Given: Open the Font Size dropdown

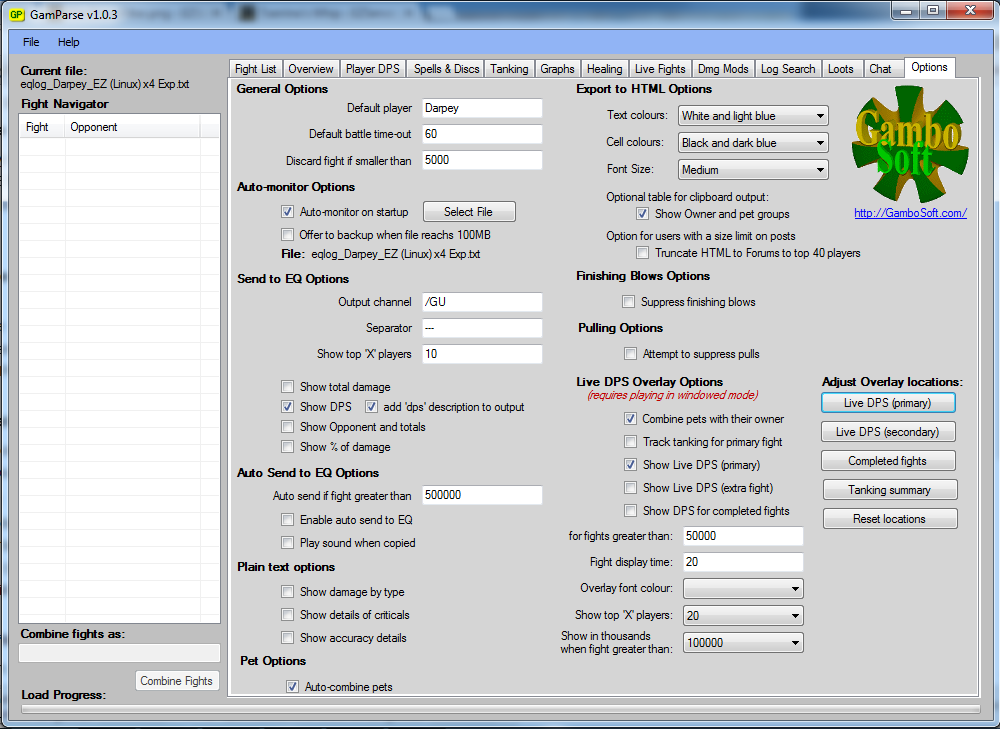Looking at the screenshot, I should click(753, 170).
